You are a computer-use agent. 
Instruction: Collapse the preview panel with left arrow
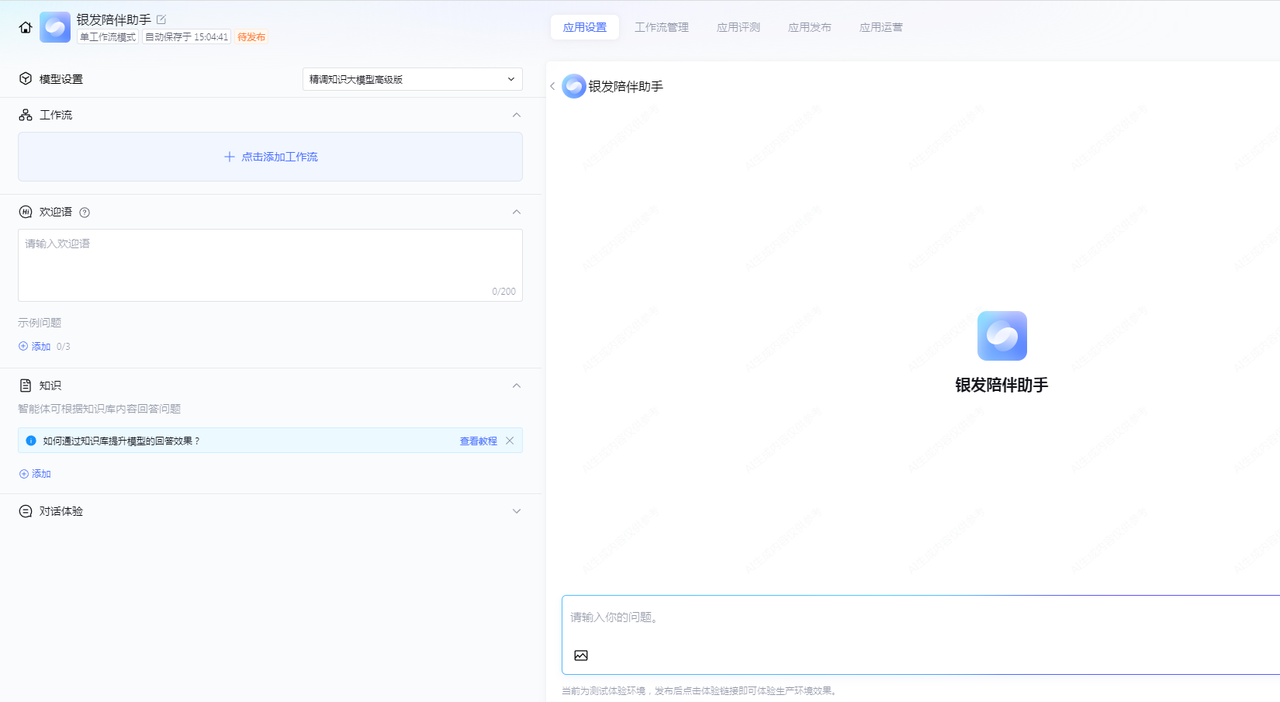tap(552, 87)
